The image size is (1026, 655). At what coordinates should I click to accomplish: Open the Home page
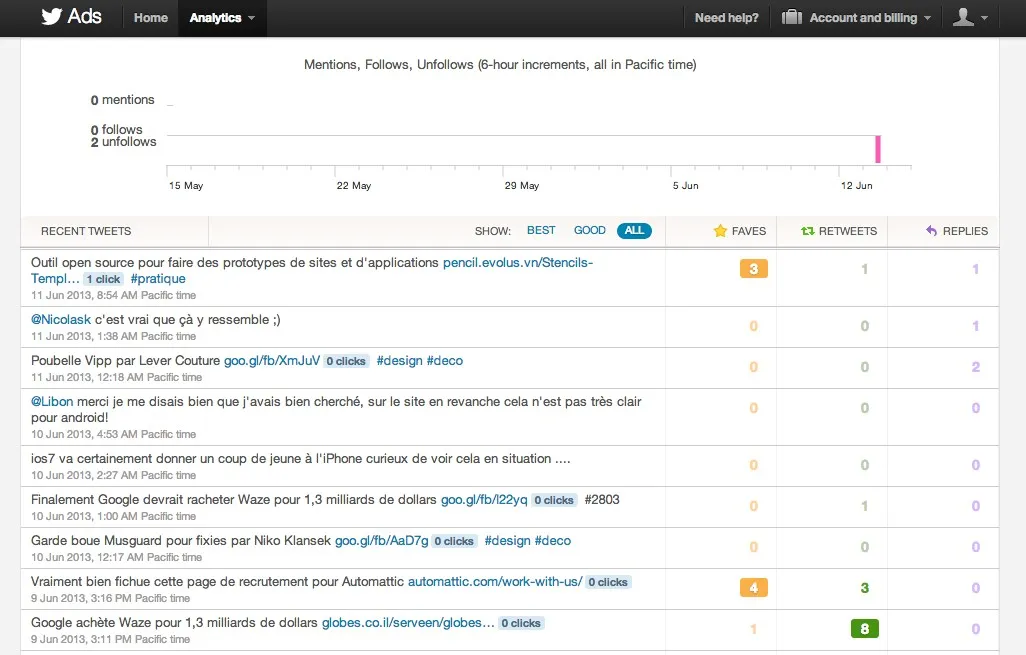click(150, 18)
